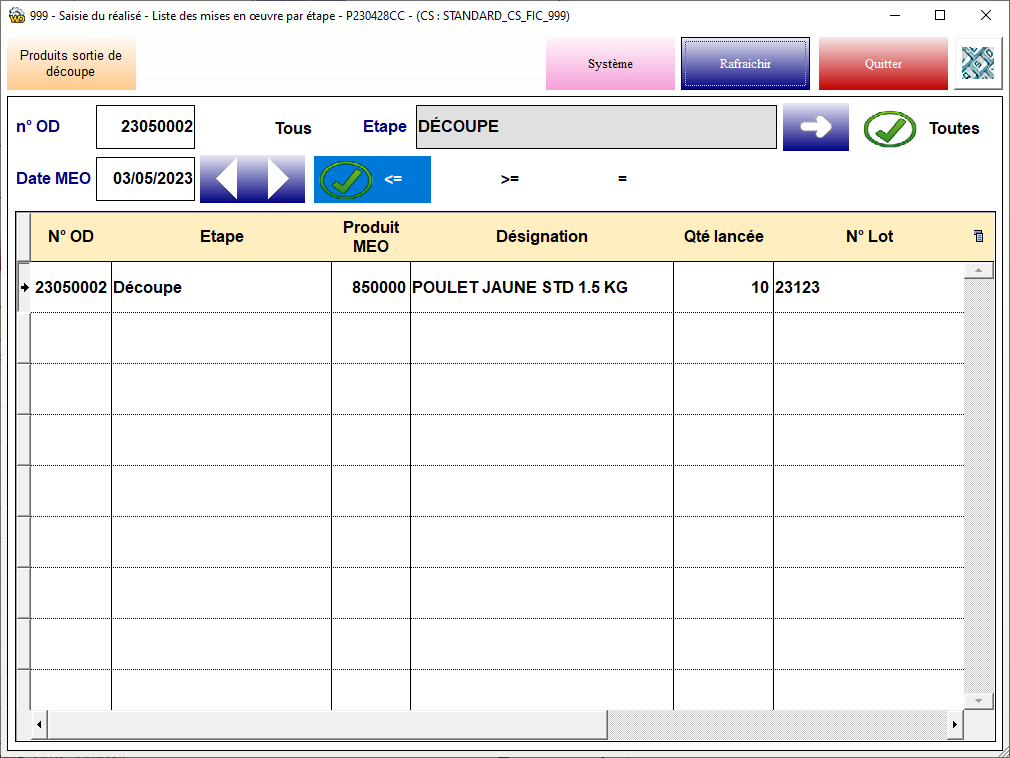Click the application icon in the title bar
Screen dimensions: 1010x758
(16, 16)
